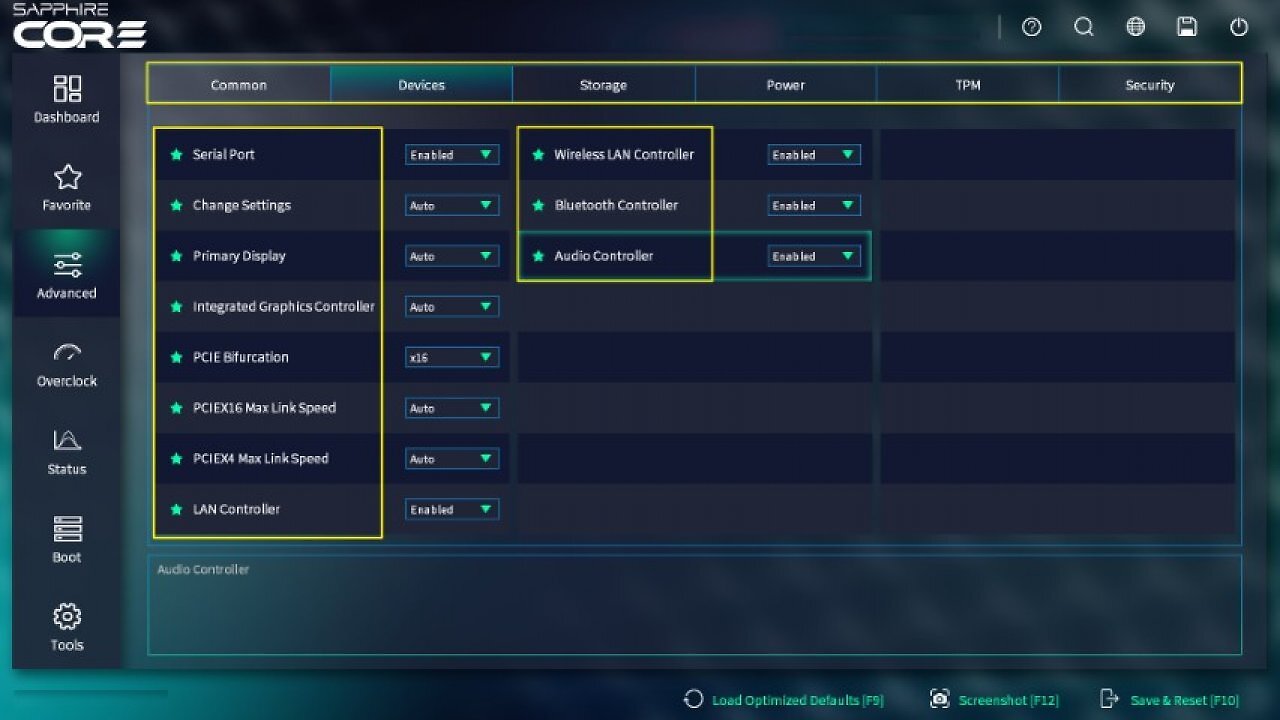
Task: Select the Bluetooth Controller label
Action: [616, 205]
